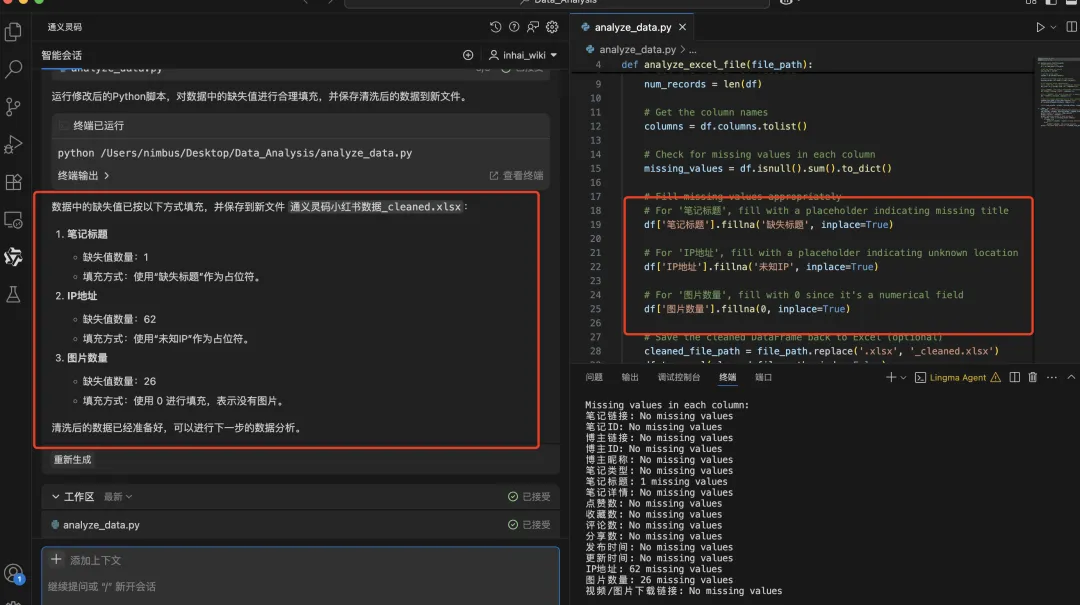Expand breadcrumb ellipsis after analyze_data.py

(693, 50)
